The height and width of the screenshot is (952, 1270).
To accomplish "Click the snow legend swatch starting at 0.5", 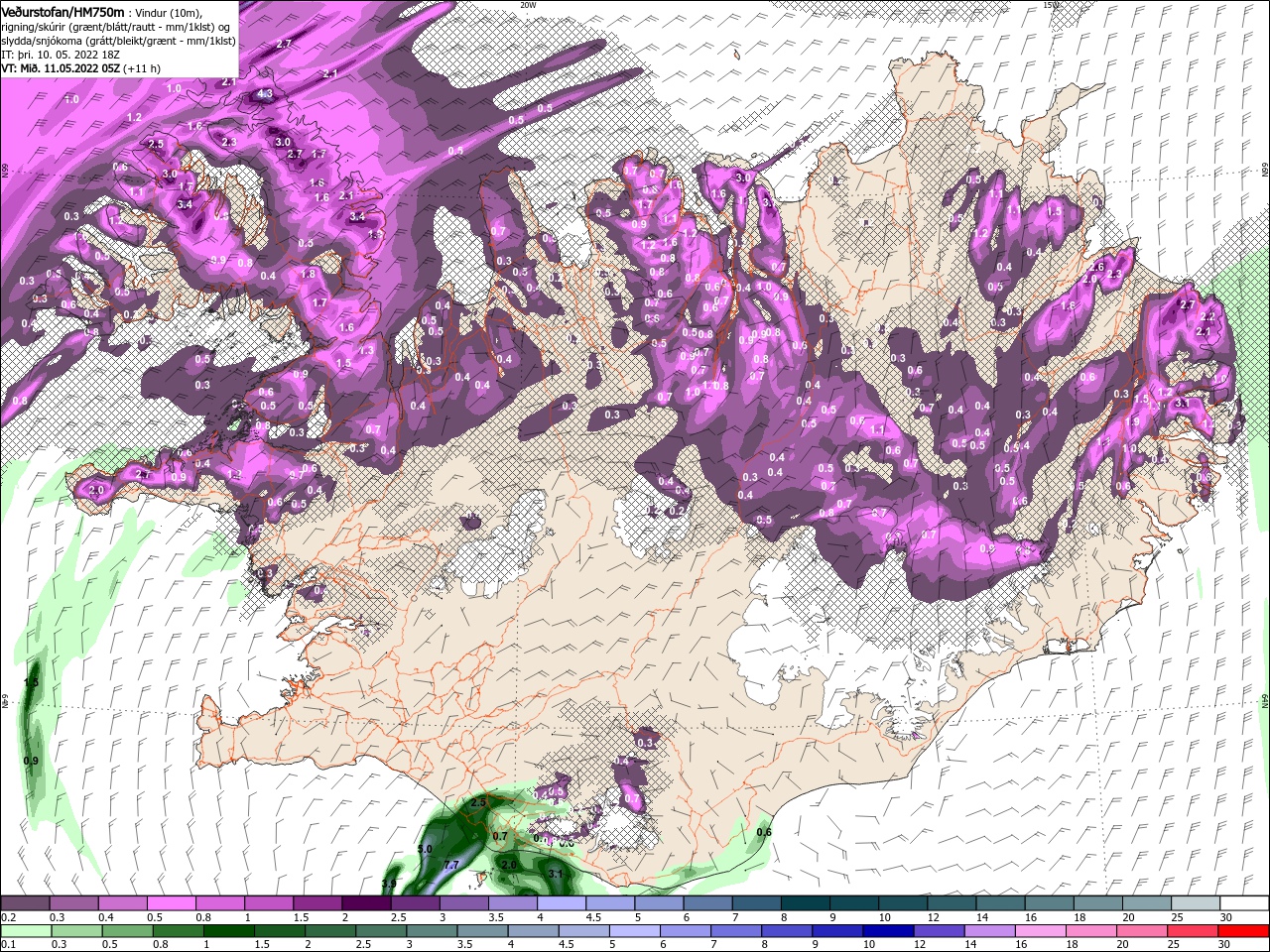I will (172, 903).
